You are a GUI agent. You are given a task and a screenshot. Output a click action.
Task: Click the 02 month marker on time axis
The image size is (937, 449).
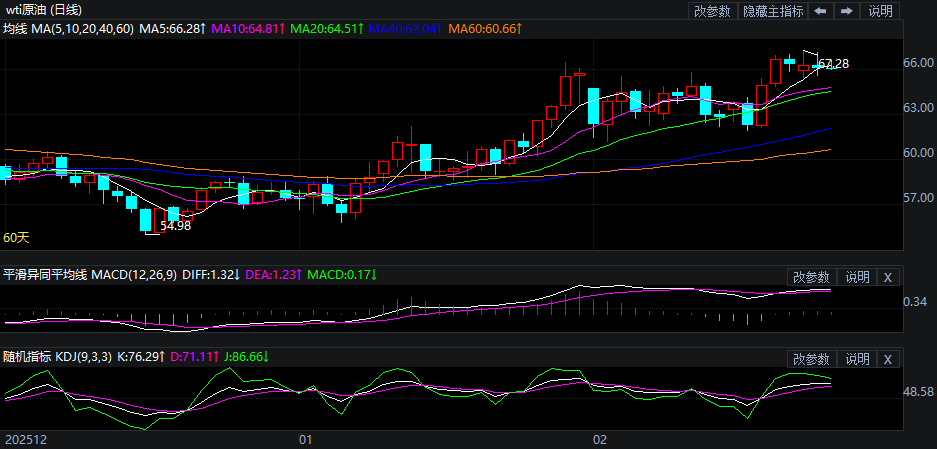600,439
